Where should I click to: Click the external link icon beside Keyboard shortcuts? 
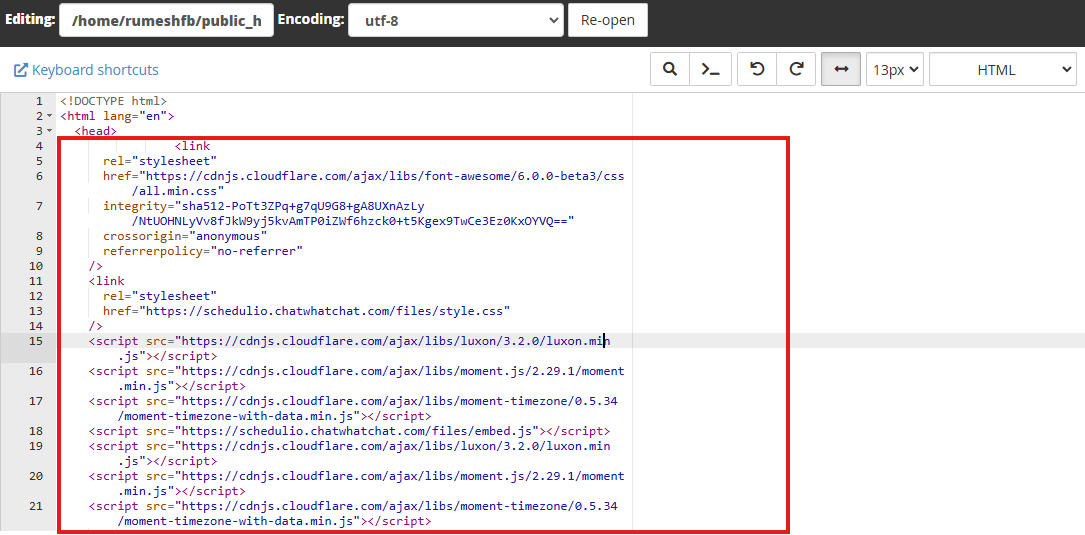(21, 70)
